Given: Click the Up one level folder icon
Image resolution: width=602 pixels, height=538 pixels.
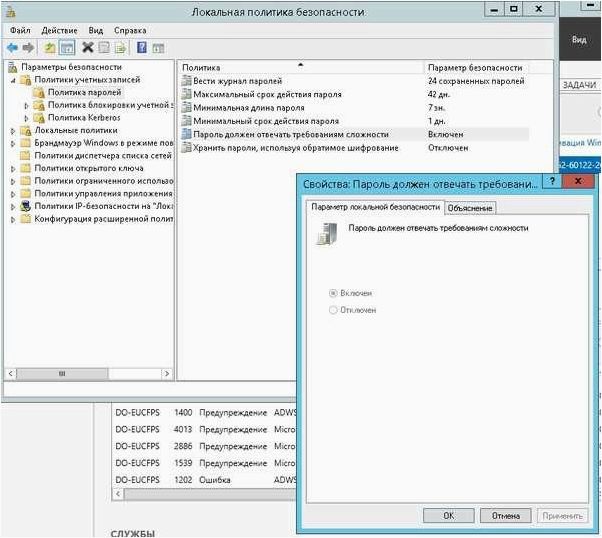Looking at the screenshot, I should click(50, 48).
